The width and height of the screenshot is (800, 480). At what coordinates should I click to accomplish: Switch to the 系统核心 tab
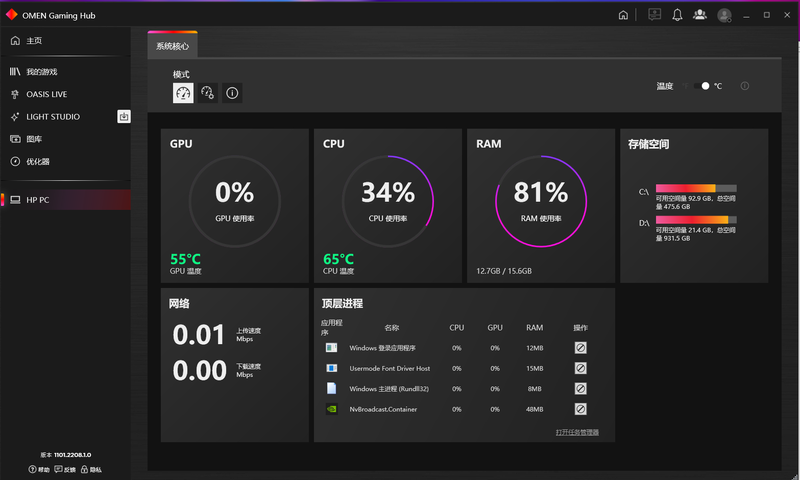coord(172,46)
